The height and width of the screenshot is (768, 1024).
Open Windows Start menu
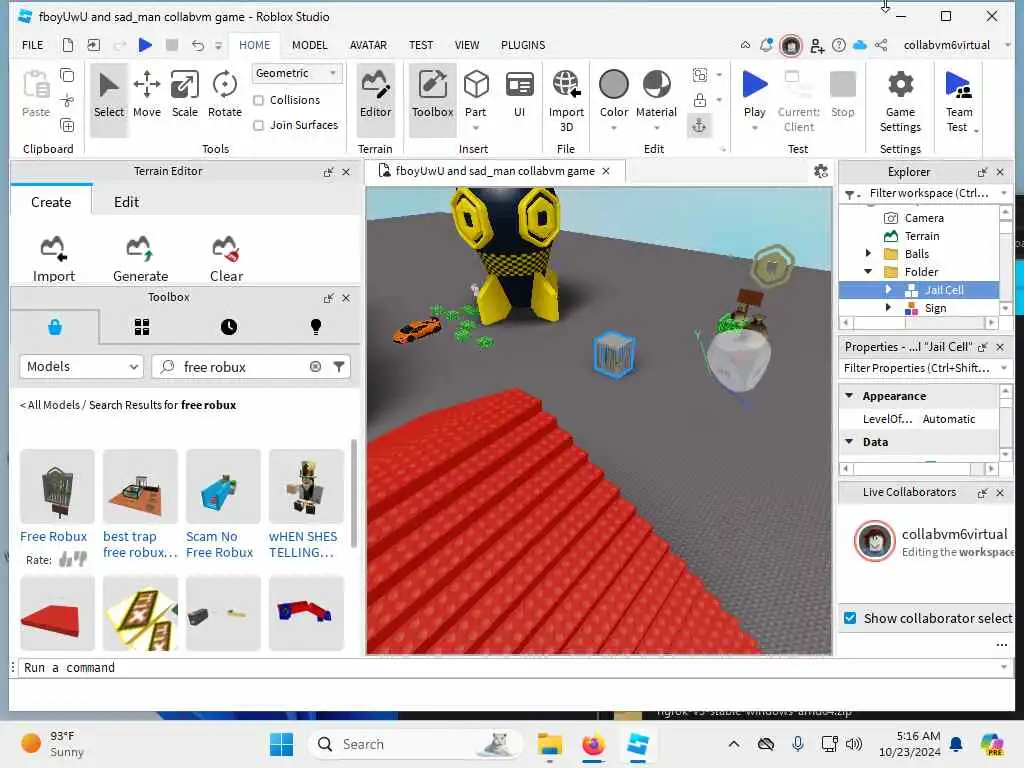[x=281, y=744]
